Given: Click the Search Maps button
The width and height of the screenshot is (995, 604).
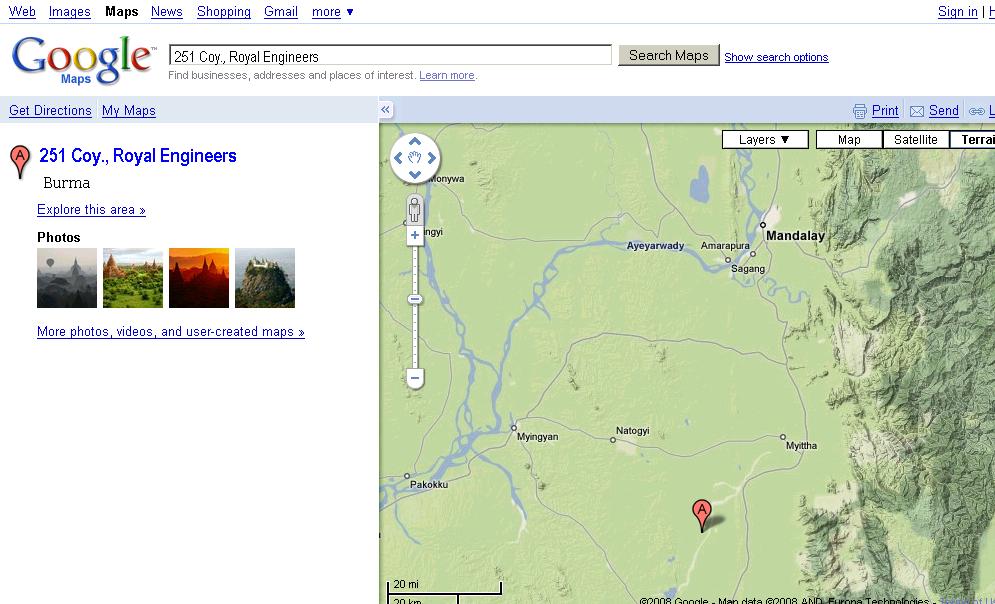Looking at the screenshot, I should 669,55.
